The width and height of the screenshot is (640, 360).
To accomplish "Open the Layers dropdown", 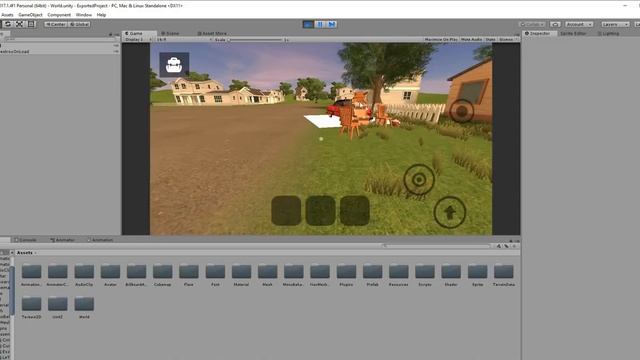I will [615, 24].
